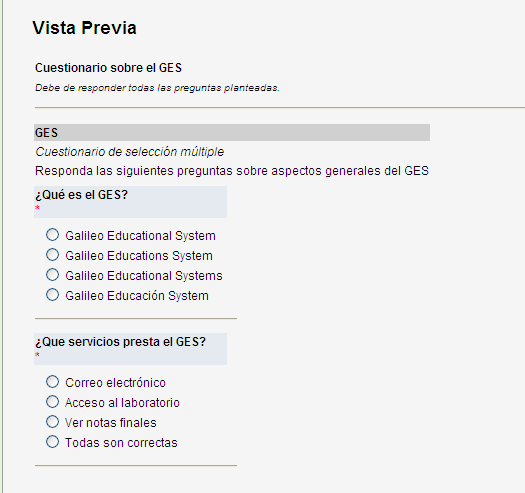Click the ¿Qué es el GES? question header
525x493 pixels.
[x=131, y=202]
